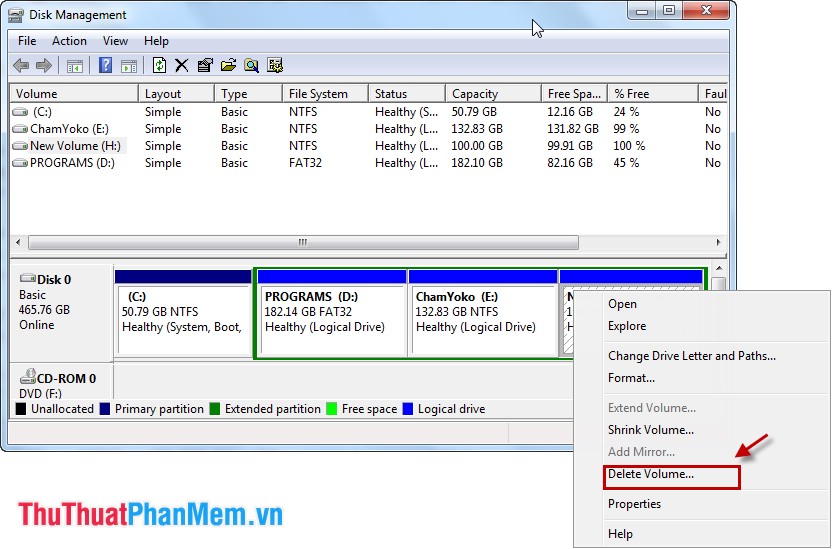Click the drive icon next to (C:) in list

point(20,112)
